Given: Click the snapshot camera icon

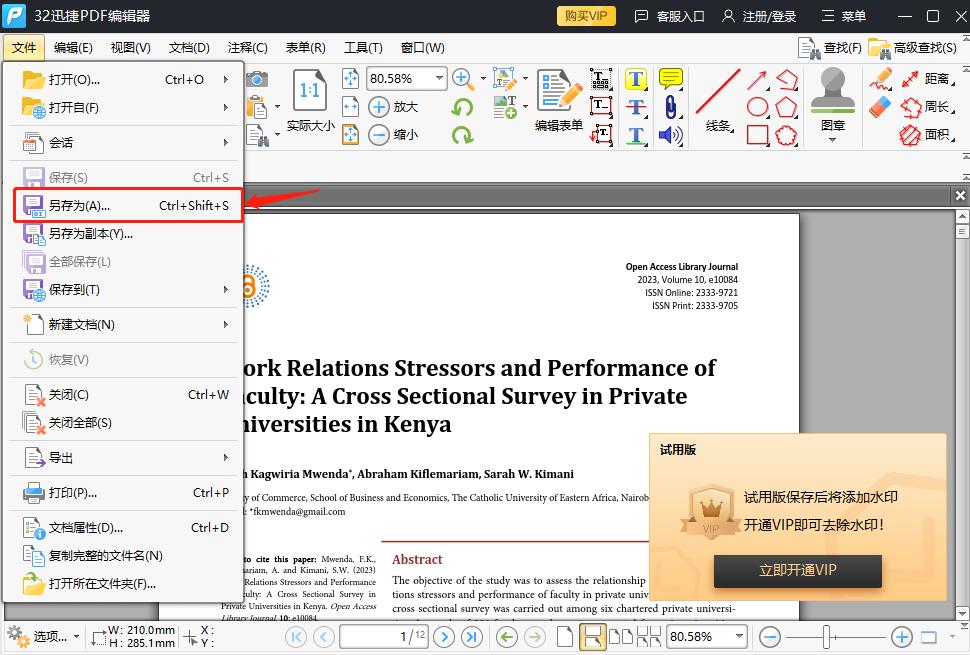Looking at the screenshot, I should point(257,79).
